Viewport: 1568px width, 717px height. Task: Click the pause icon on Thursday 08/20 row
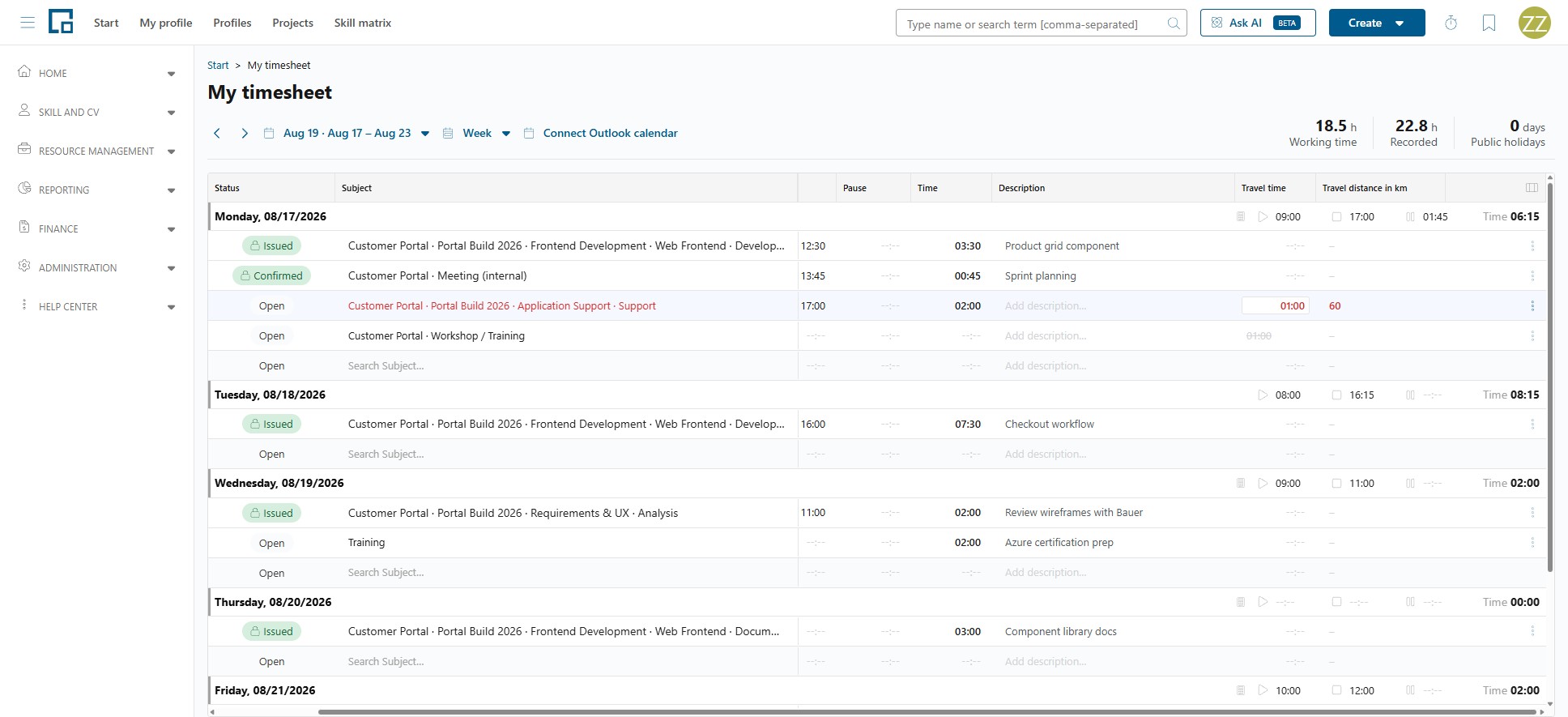tap(1410, 602)
